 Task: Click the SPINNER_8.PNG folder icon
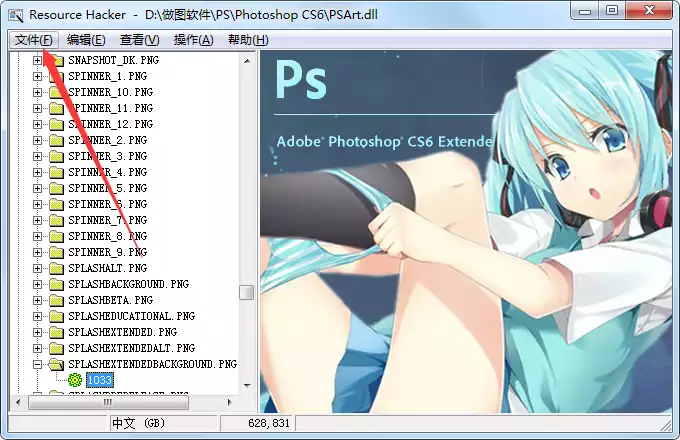click(x=56, y=237)
